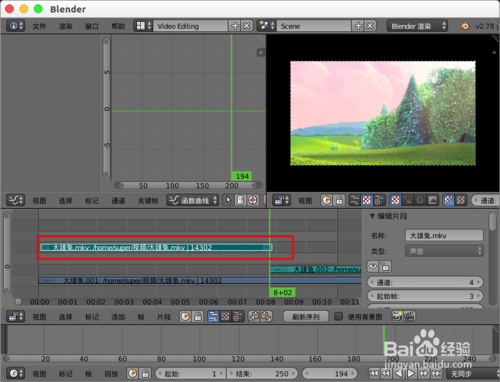This screenshot has width=500, height=382.
Task: Select the 大雄兔.002 strip
Action: point(316,269)
